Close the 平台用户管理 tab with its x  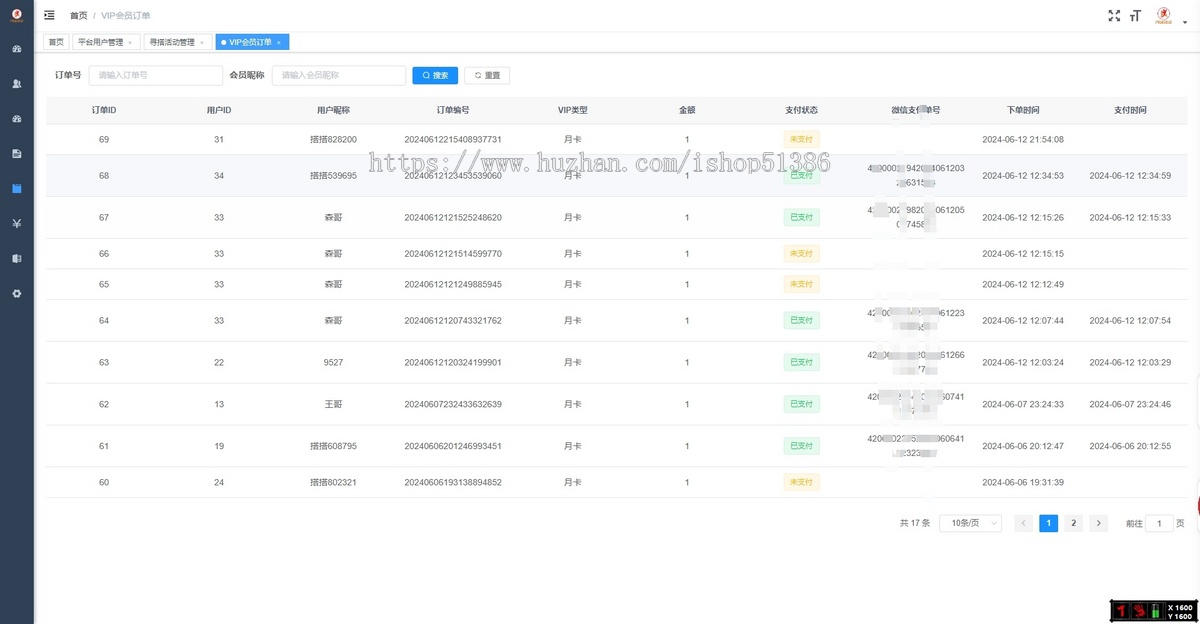pyautogui.click(x=129, y=42)
